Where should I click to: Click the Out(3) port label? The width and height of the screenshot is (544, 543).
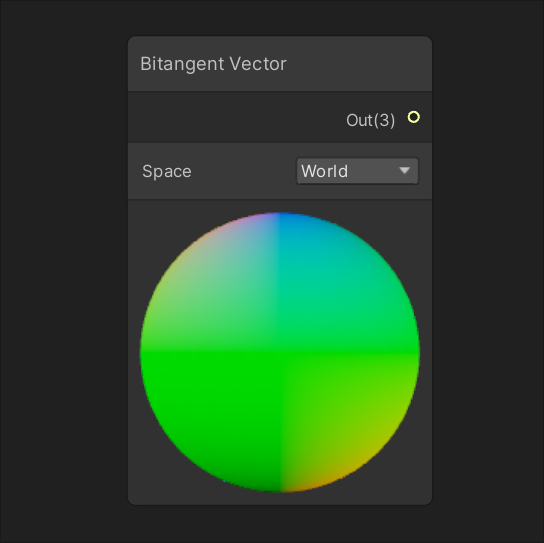(371, 120)
